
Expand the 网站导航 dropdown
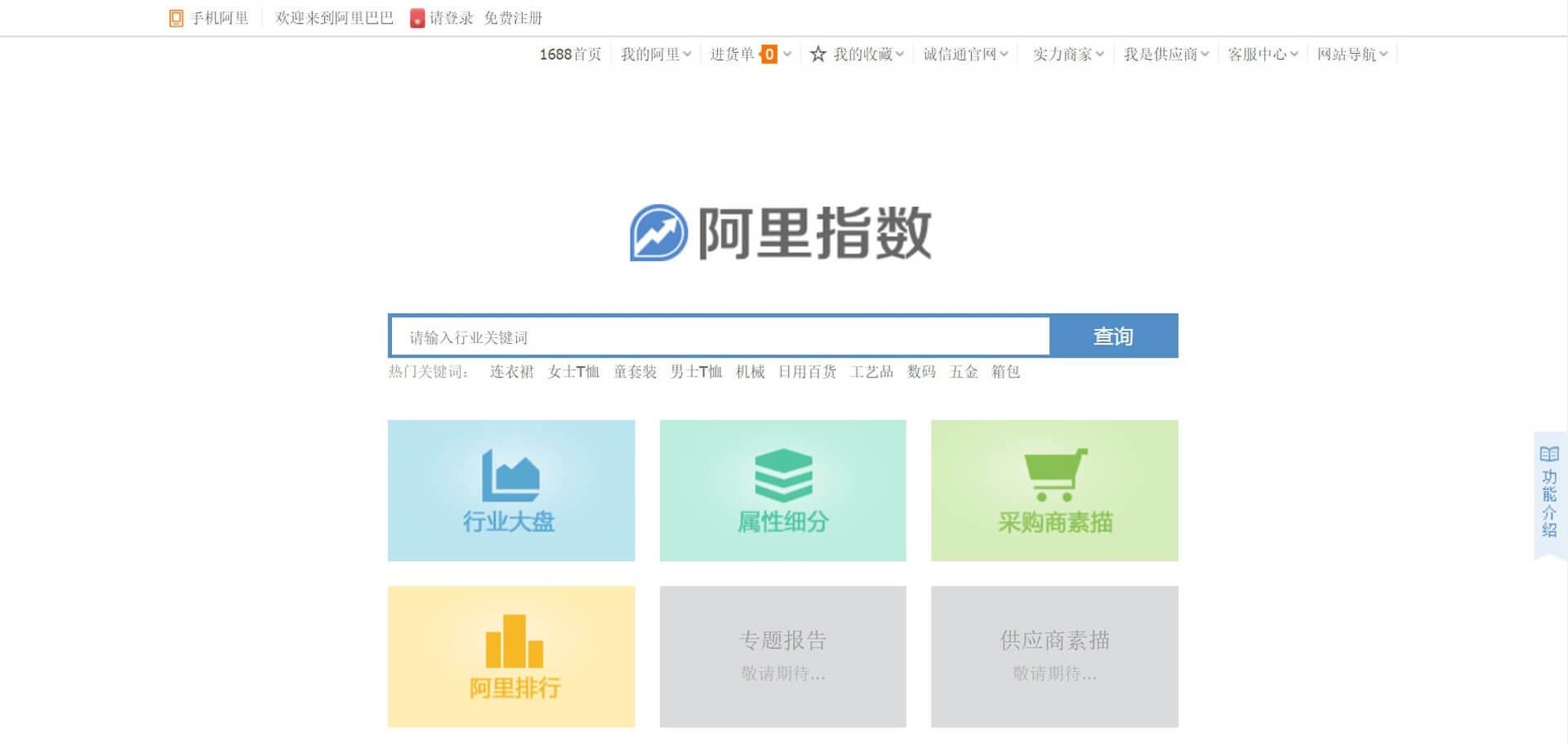[1352, 54]
